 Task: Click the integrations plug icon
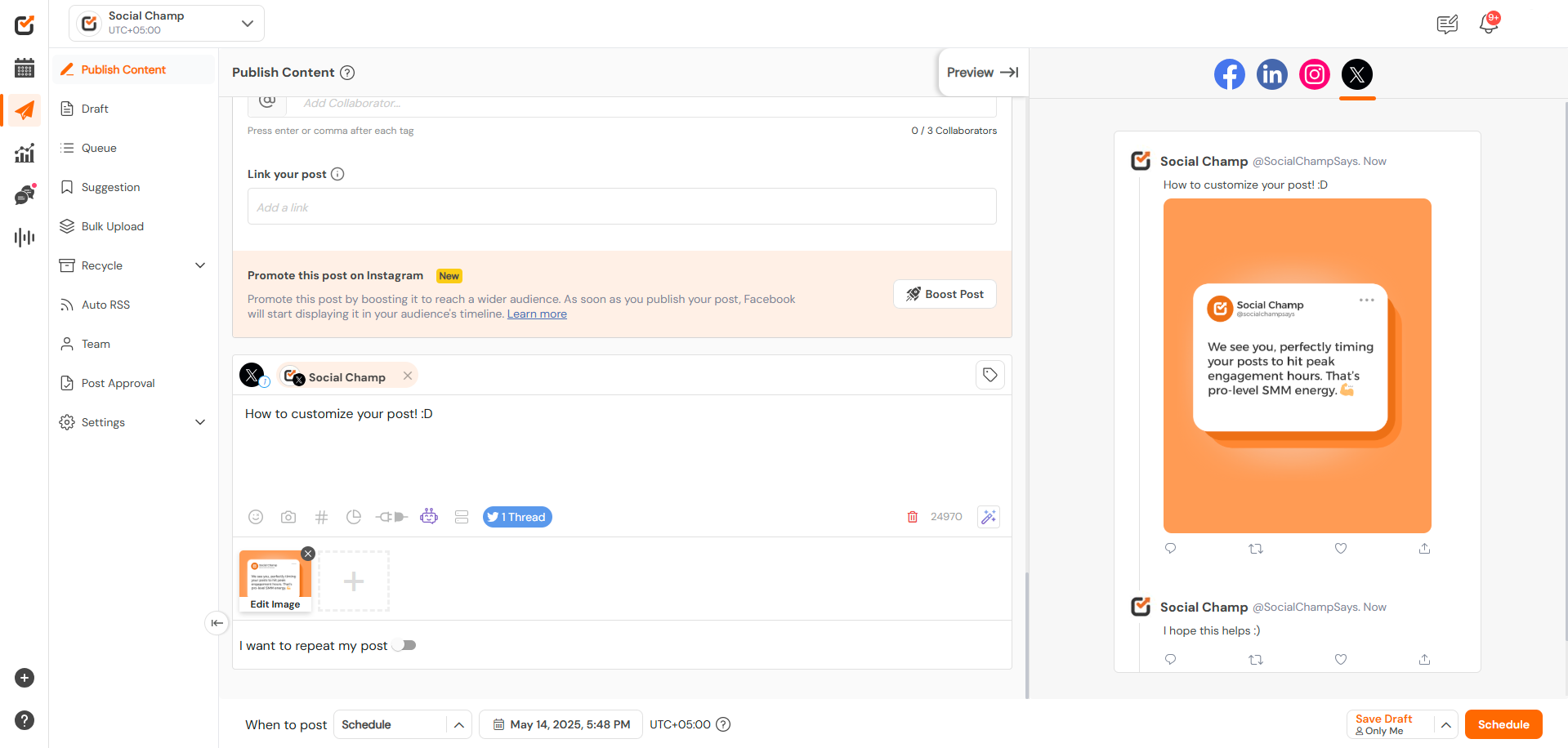(x=391, y=517)
